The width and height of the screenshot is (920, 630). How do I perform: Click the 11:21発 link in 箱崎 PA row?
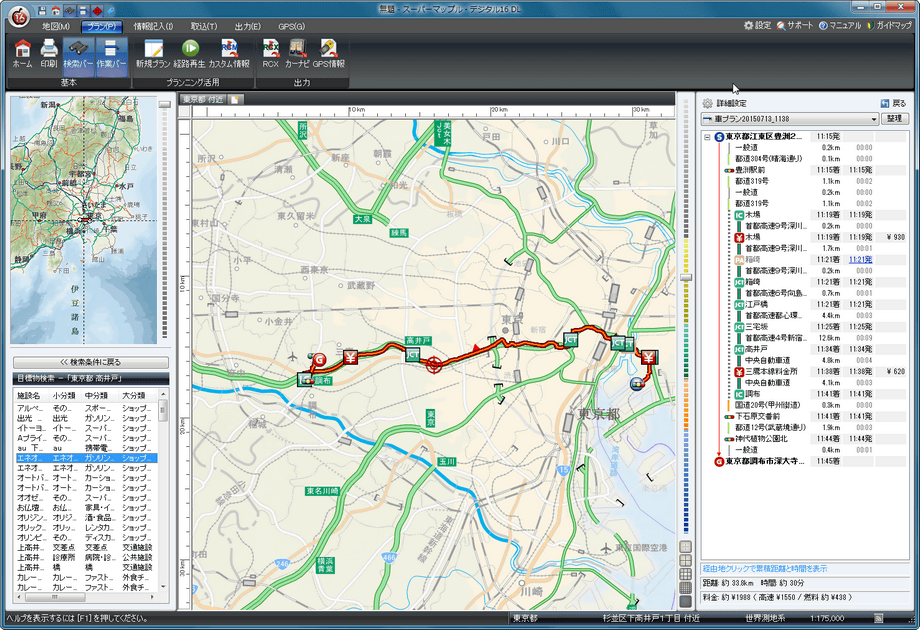[860, 259]
